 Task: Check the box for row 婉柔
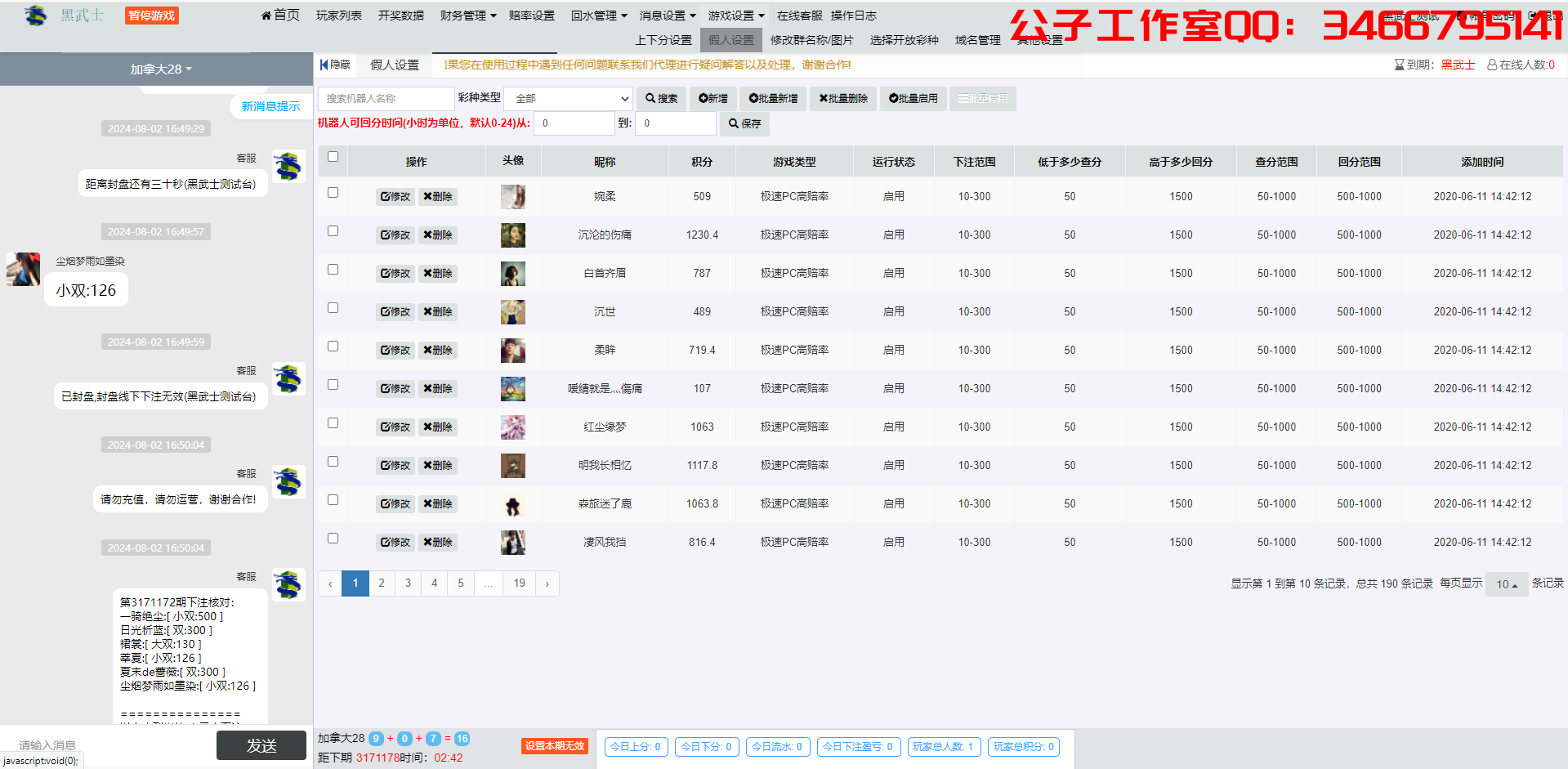(x=333, y=193)
